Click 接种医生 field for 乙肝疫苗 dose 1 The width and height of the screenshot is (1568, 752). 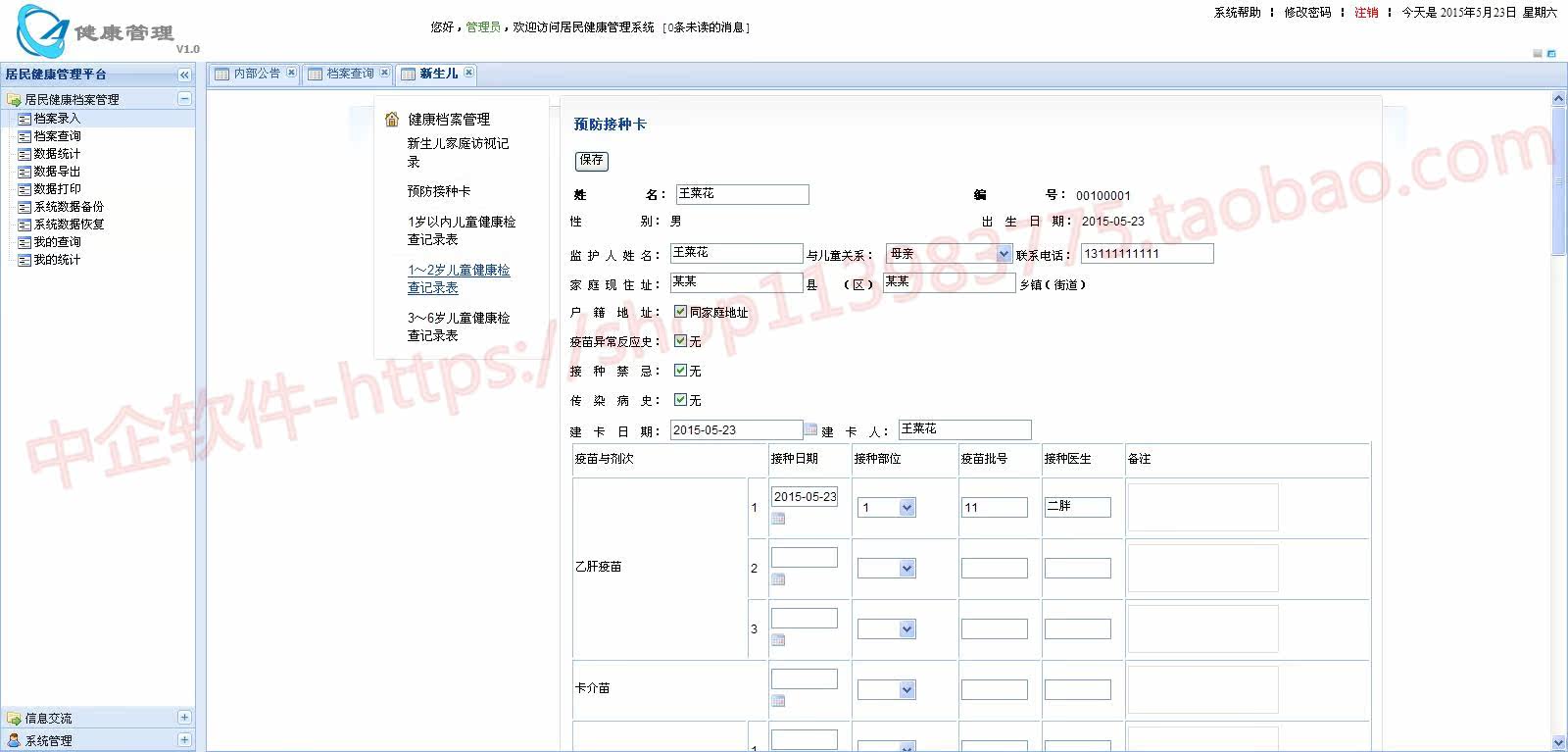point(1077,507)
